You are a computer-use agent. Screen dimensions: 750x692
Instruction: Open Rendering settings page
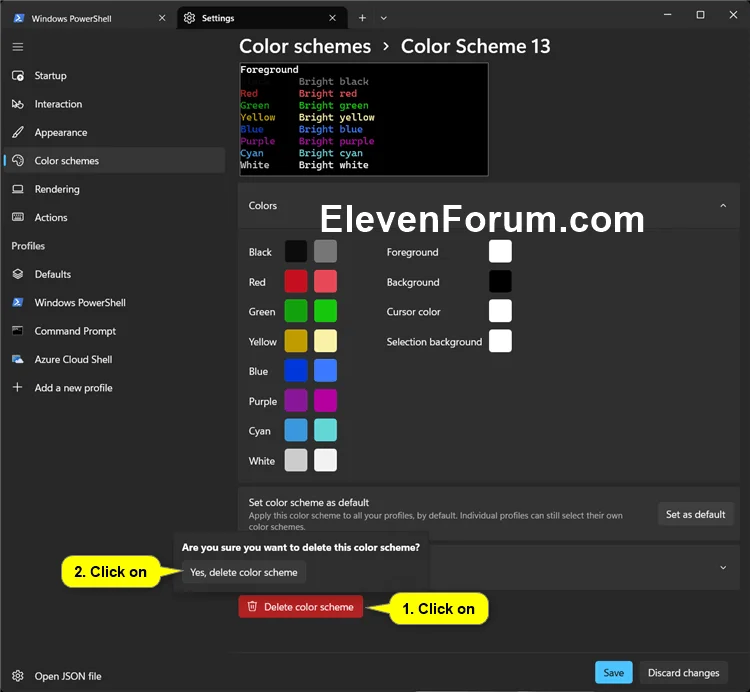click(x=114, y=189)
